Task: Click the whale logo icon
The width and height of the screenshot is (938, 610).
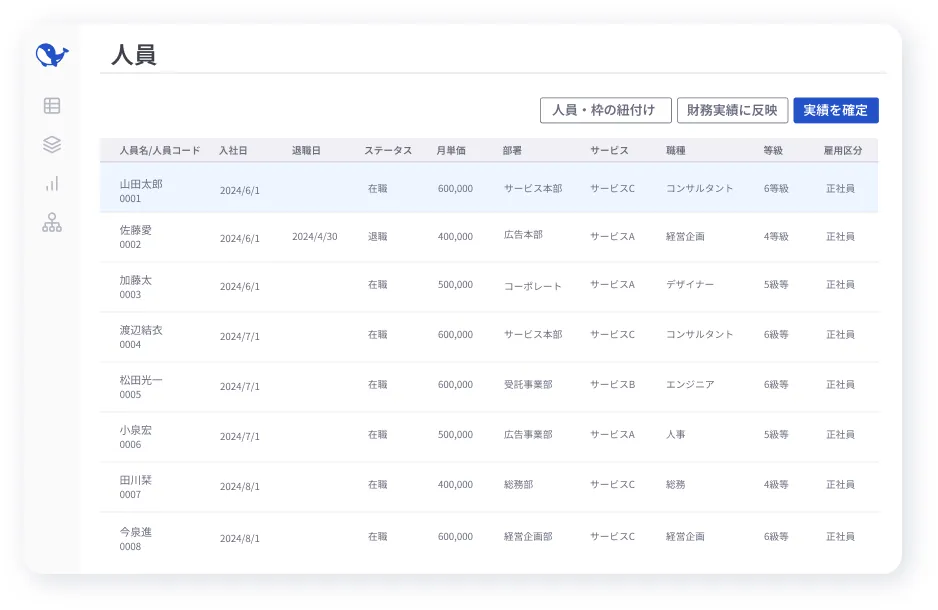Action: pyautogui.click(x=52, y=55)
